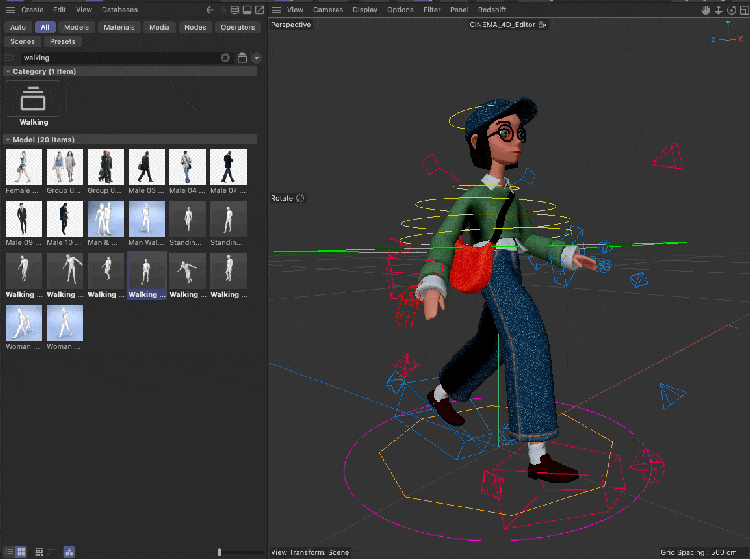750x559 pixels.
Task: Enable the Nodes filter chip
Action: point(194,27)
